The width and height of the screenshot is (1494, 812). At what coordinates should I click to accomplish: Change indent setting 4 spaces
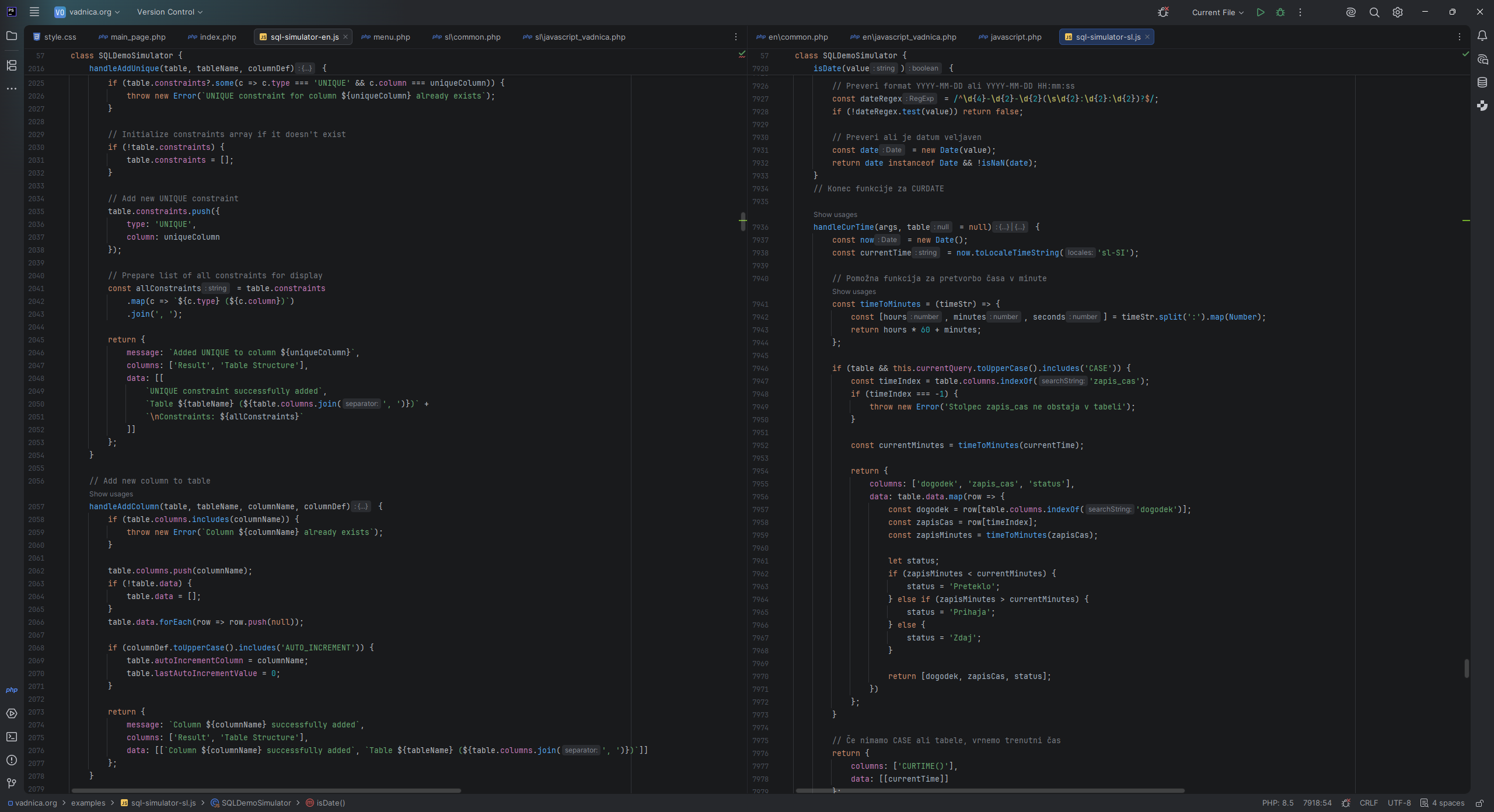pos(1443,803)
